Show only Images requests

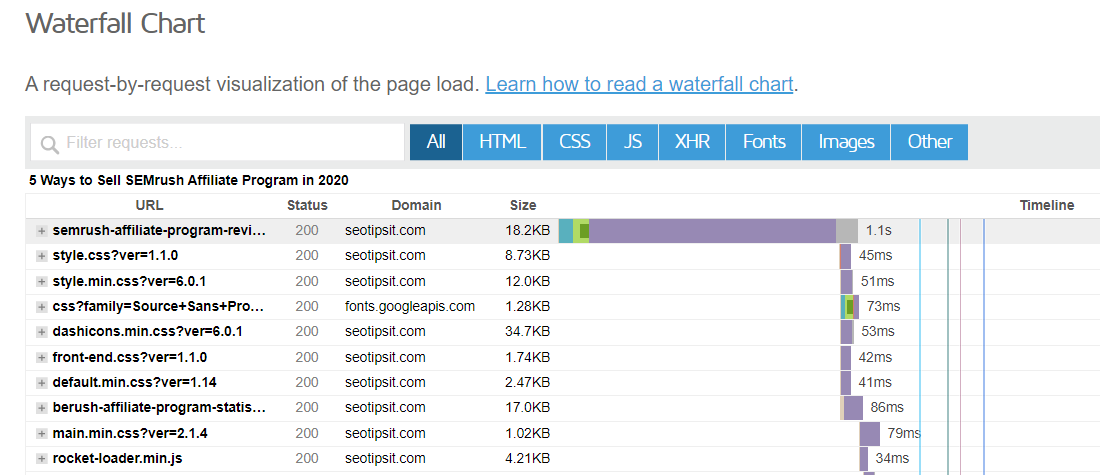(x=846, y=142)
